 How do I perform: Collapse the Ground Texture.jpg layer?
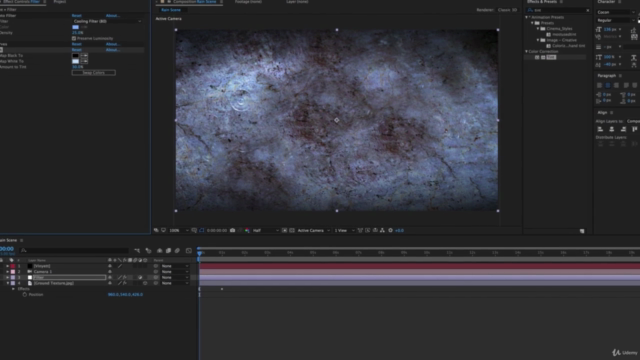pyautogui.click(x=7, y=283)
